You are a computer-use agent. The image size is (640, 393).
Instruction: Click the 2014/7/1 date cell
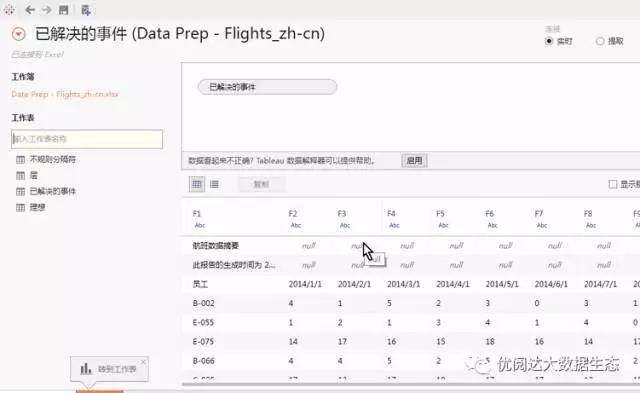(600, 284)
